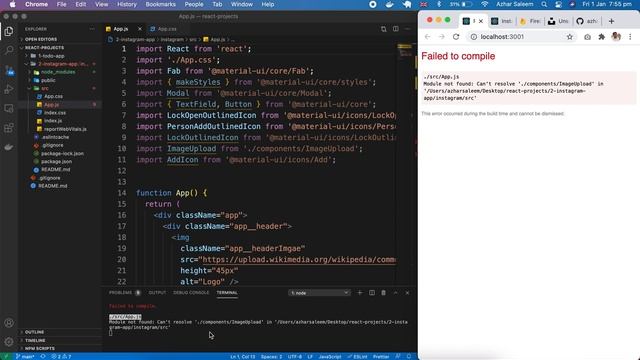Screen dimensions: 640x360
Task: Open Bookmarks menu in menu bar
Action: (160, 4)
